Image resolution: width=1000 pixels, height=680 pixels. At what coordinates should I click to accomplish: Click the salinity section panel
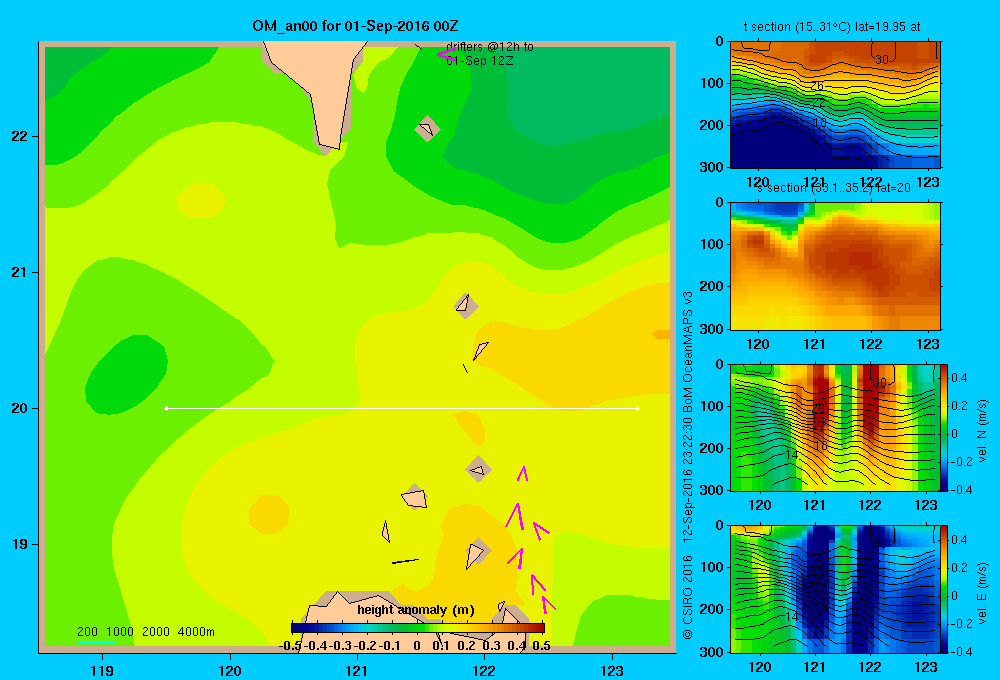coord(835,266)
